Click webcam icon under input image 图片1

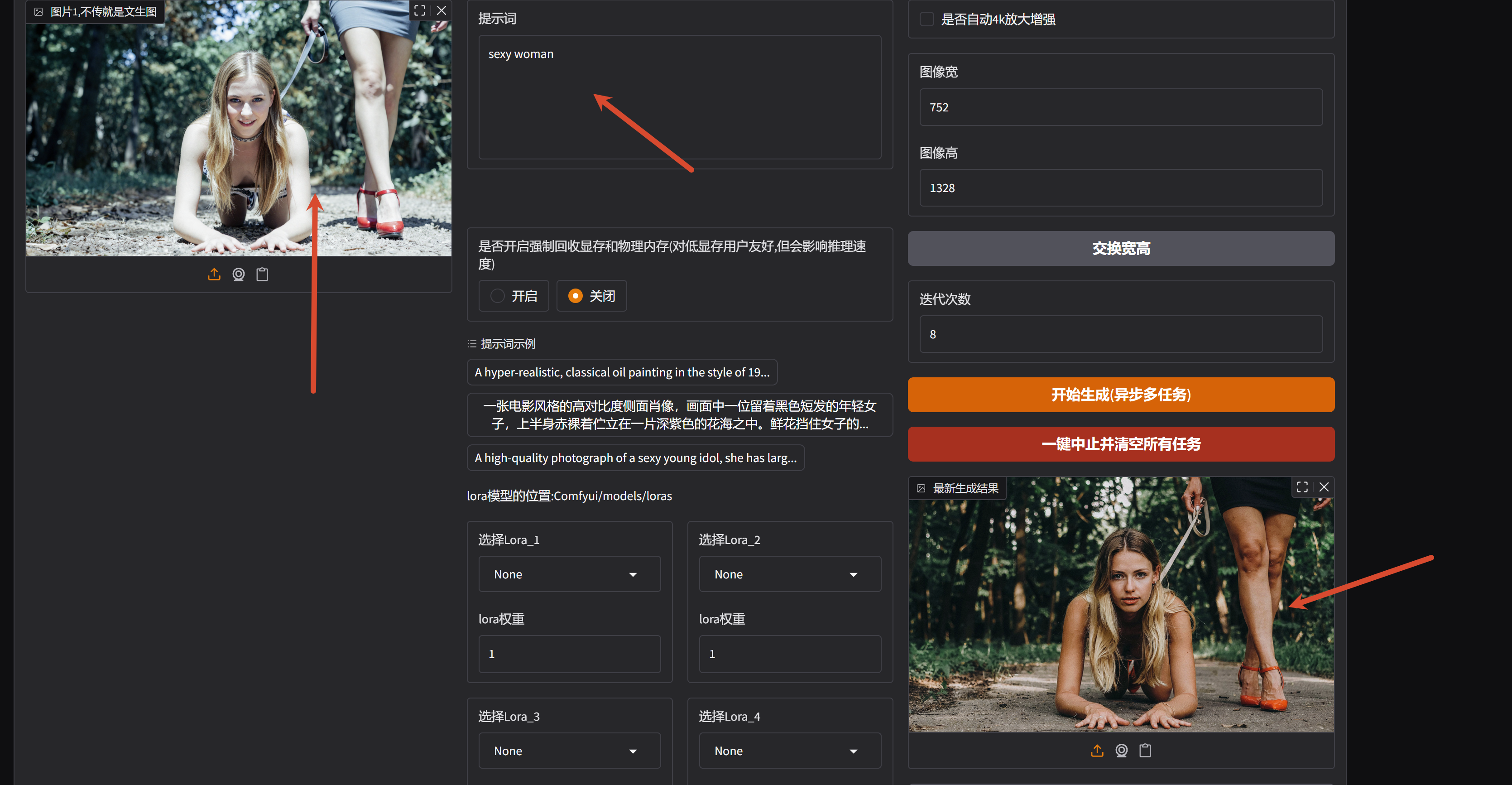click(x=238, y=274)
